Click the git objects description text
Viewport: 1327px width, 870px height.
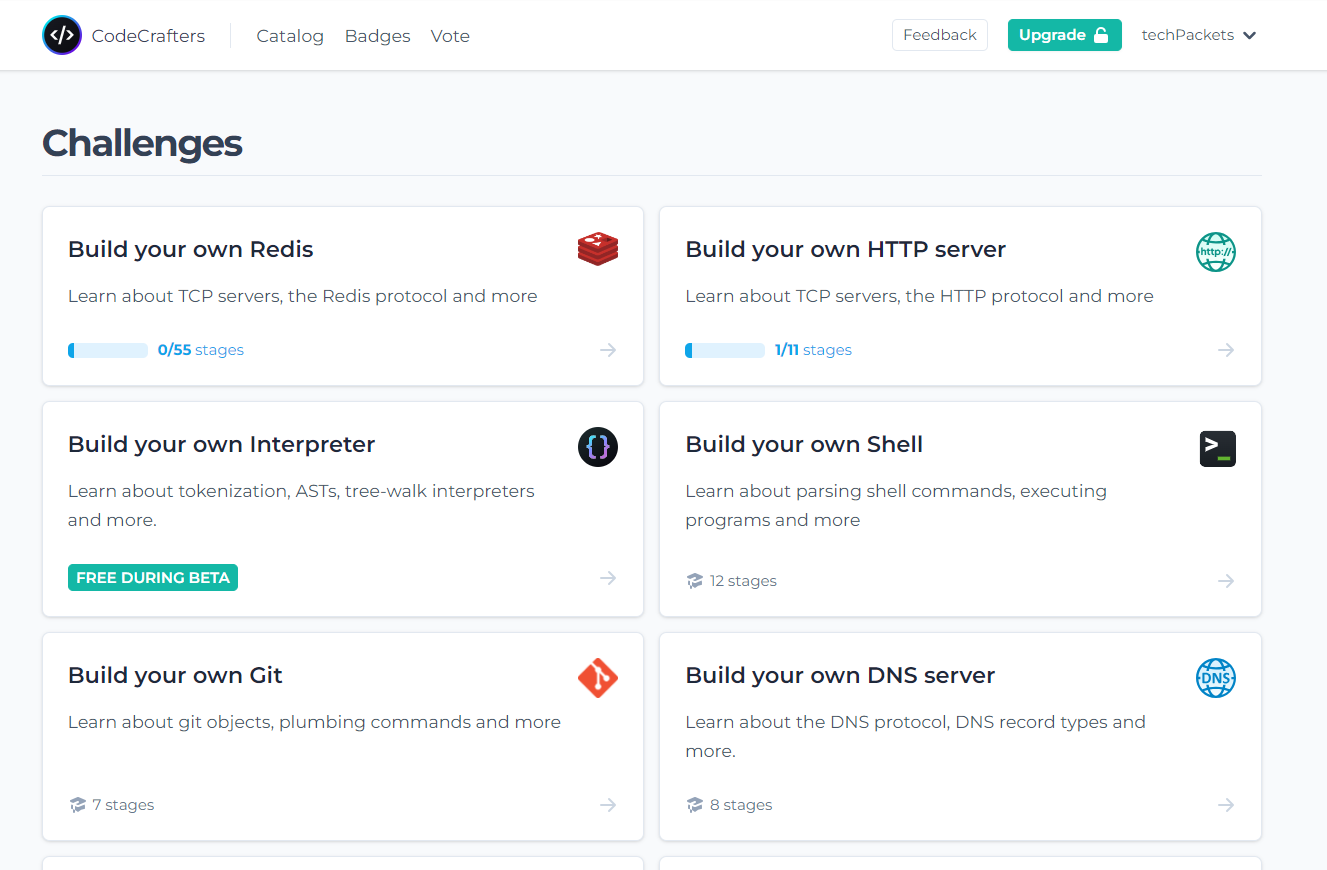point(314,722)
